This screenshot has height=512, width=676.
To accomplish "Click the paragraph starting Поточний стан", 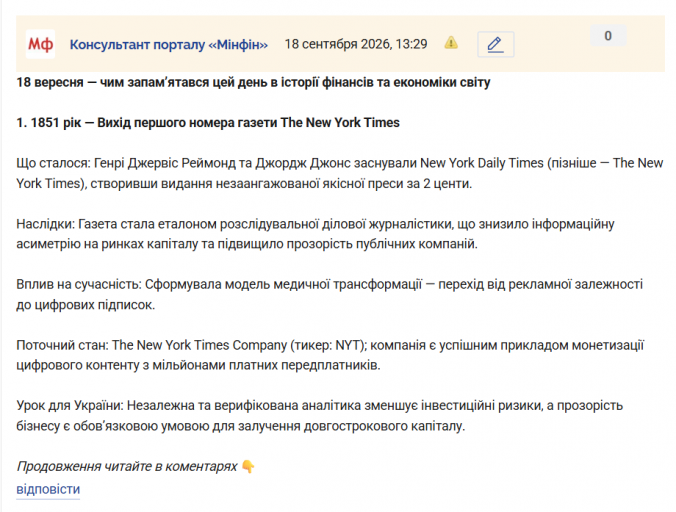I will (x=330, y=355).
